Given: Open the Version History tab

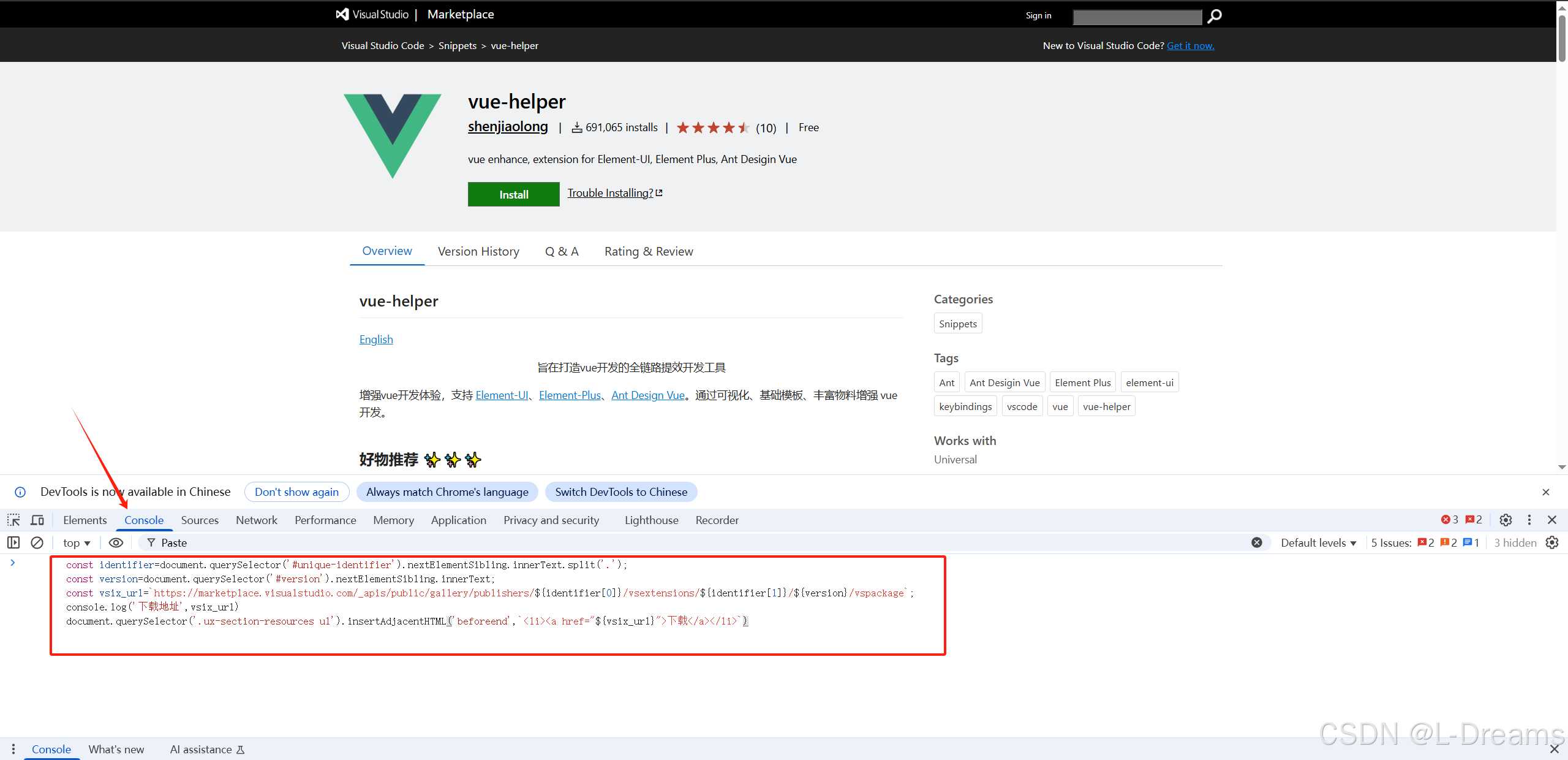Looking at the screenshot, I should pos(478,251).
